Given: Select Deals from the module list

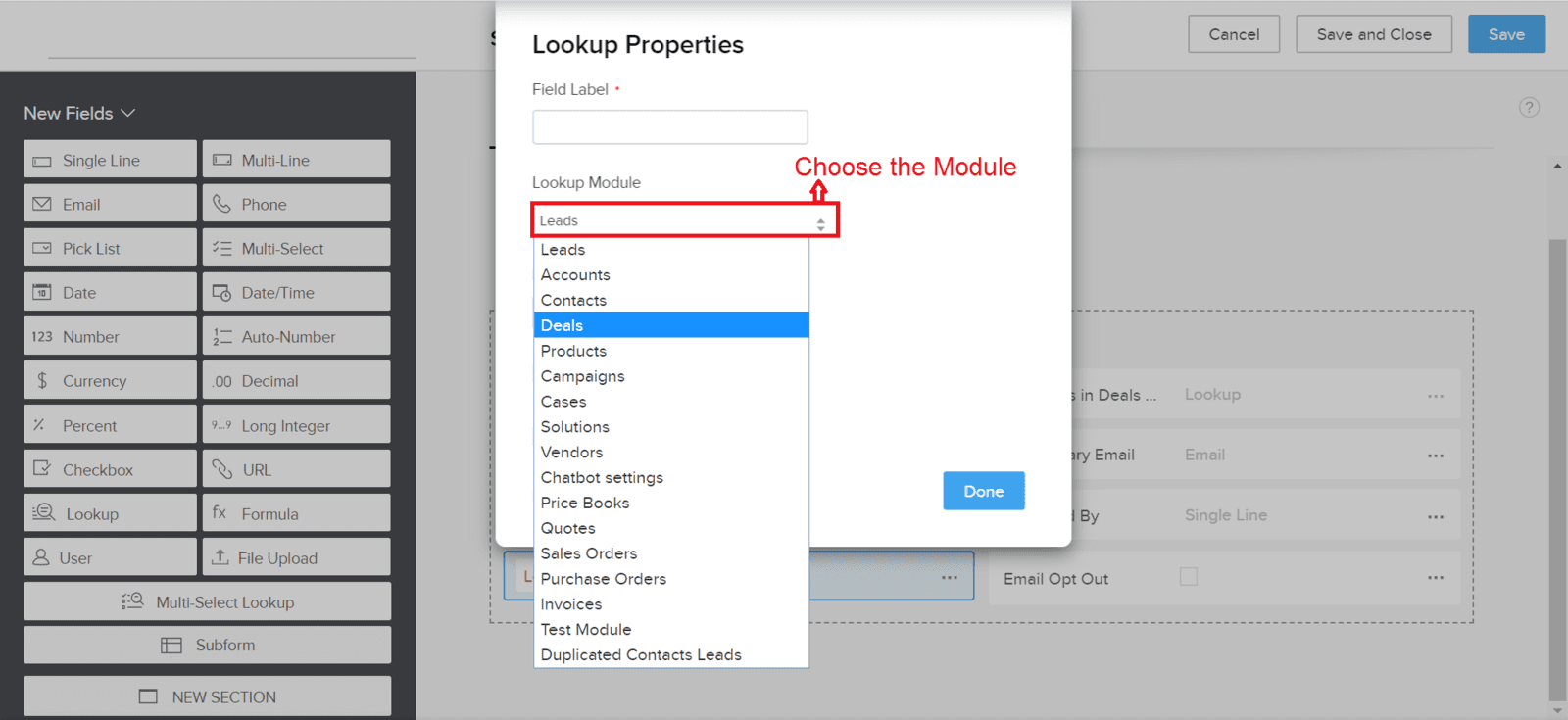Looking at the screenshot, I should coord(671,325).
